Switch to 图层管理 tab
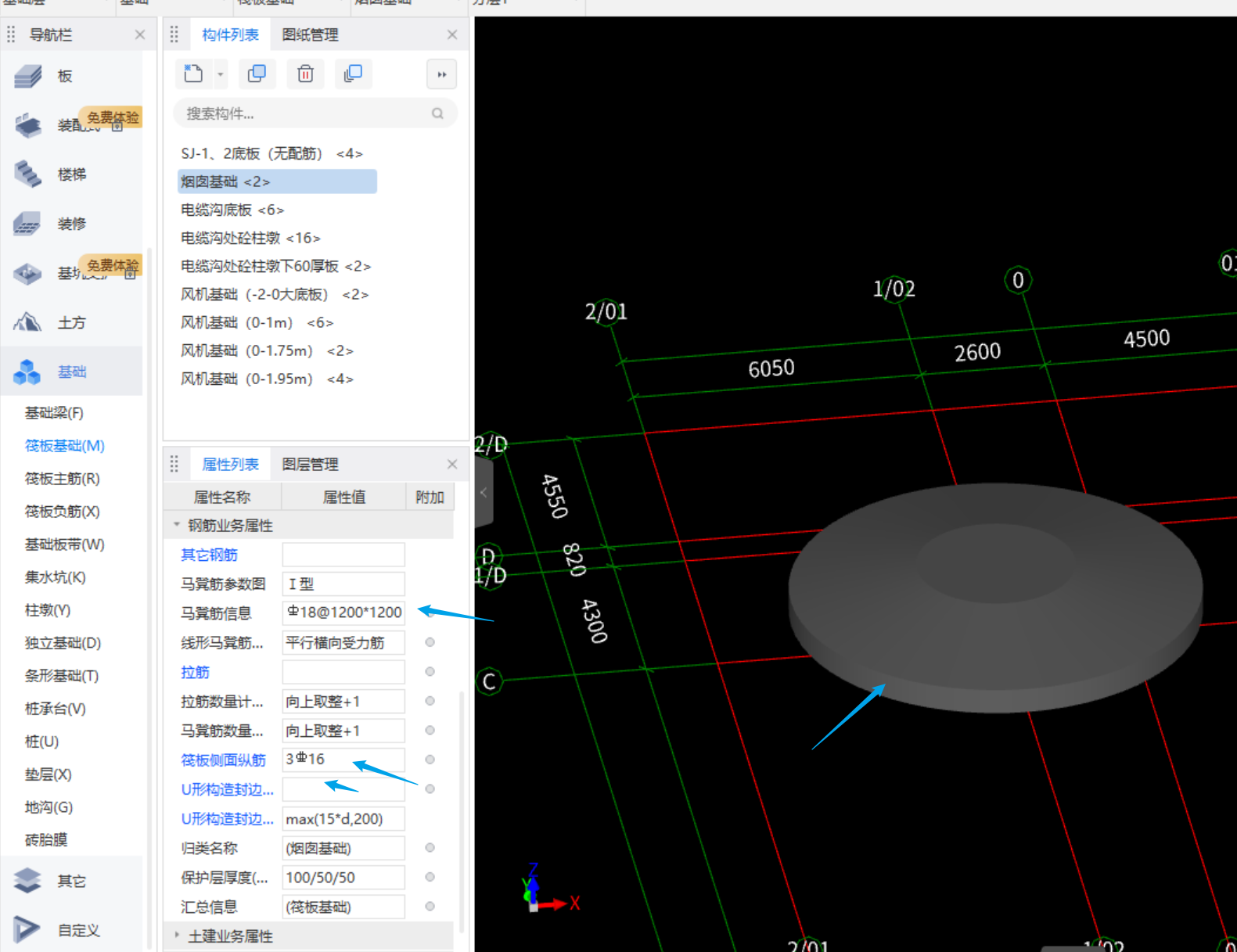The image size is (1237, 952). pyautogui.click(x=310, y=464)
